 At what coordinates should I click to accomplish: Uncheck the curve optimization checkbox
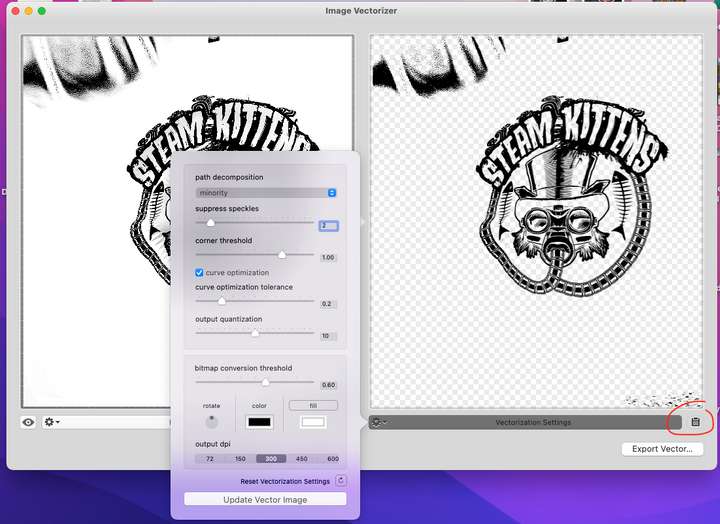point(199,273)
